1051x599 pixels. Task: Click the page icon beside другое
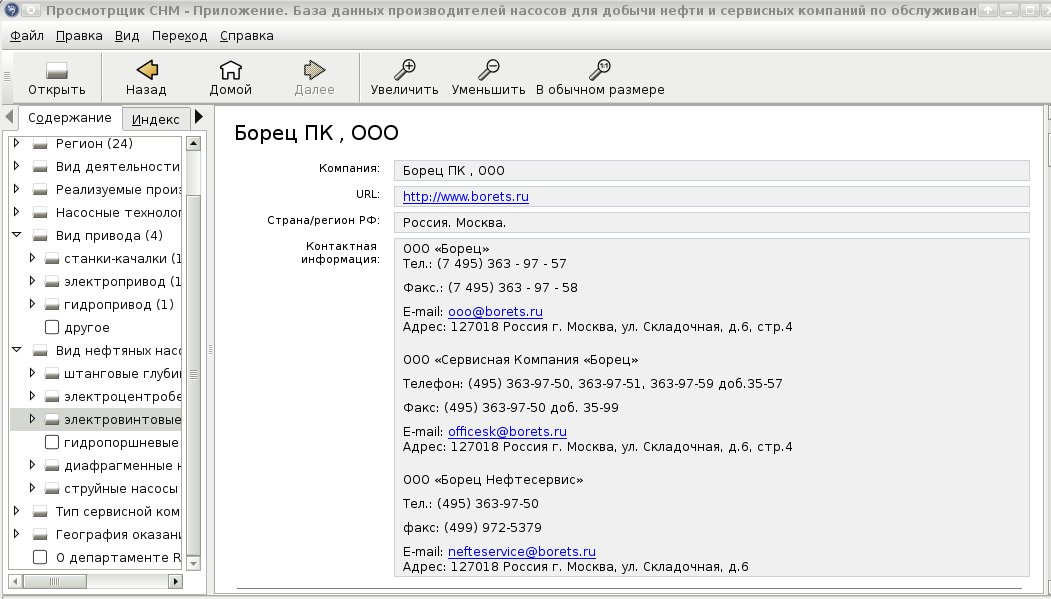point(52,328)
